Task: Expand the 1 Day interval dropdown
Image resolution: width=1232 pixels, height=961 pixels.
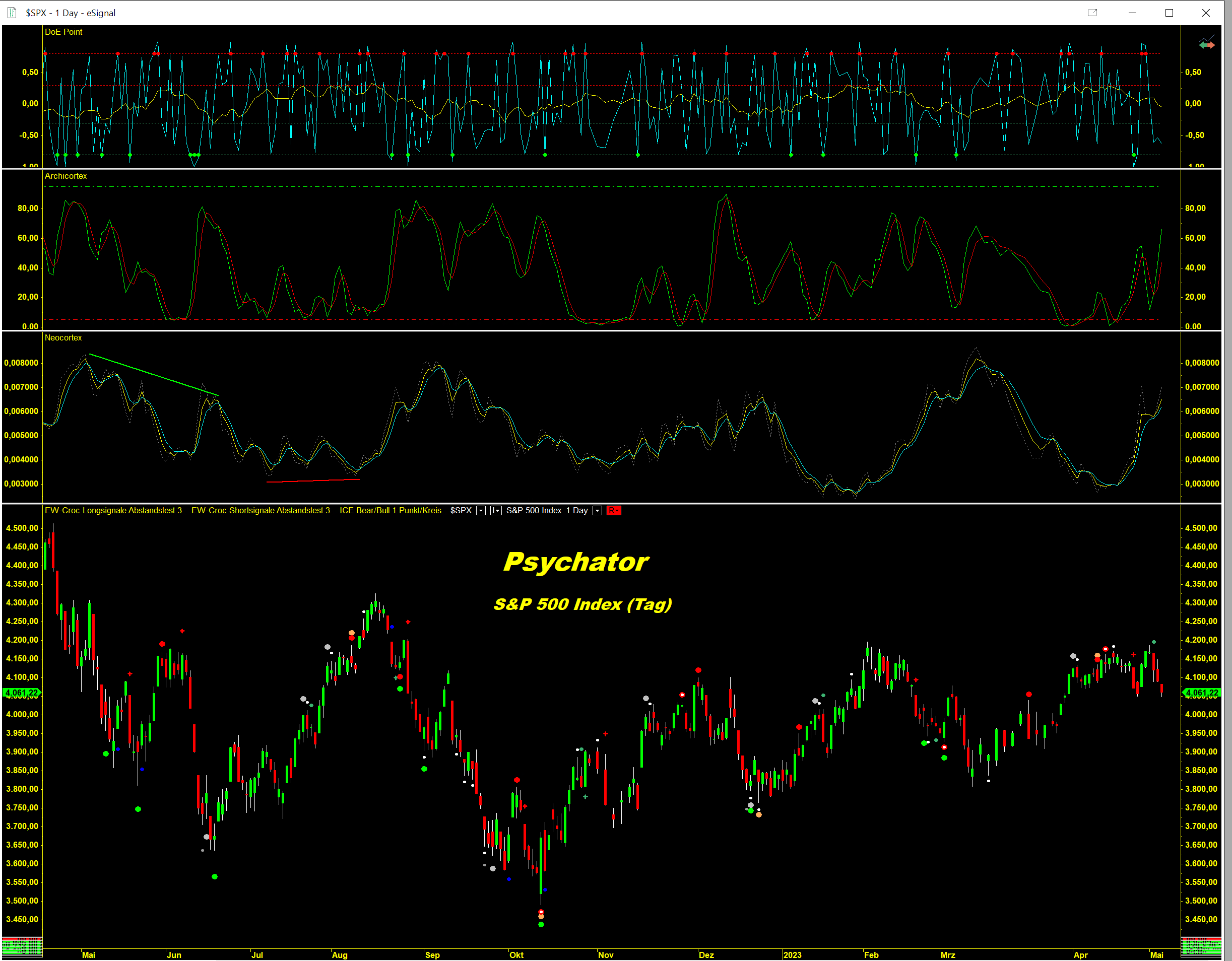Action: [x=597, y=510]
